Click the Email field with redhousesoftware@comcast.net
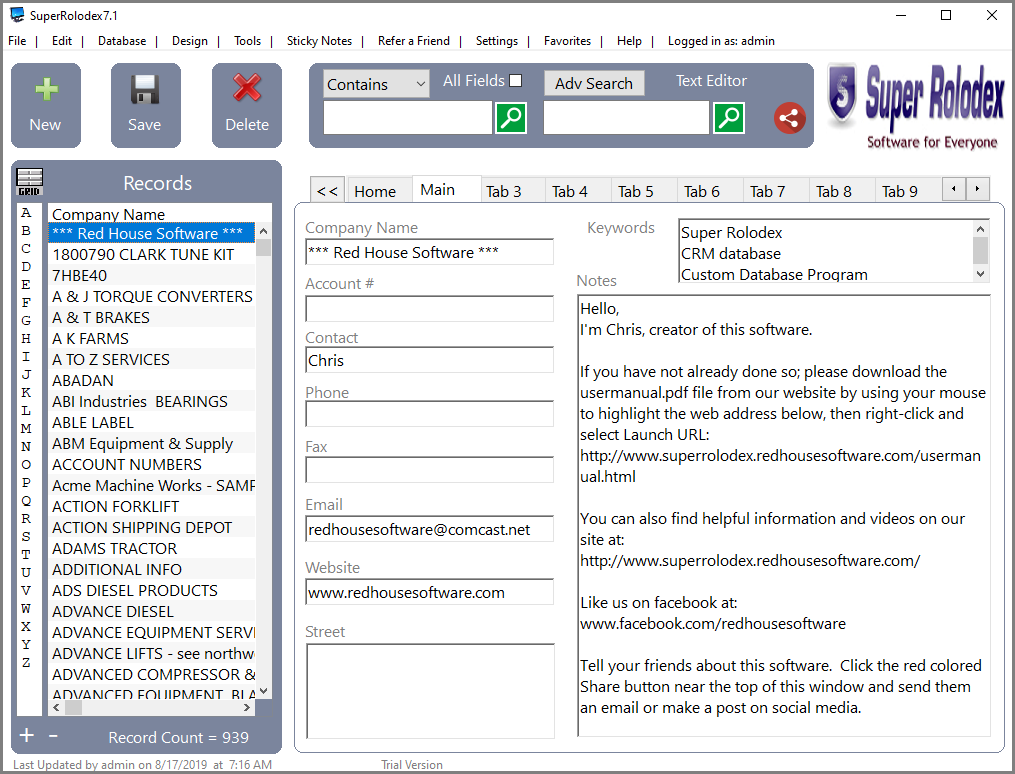This screenshot has height=774, width=1015. coord(429,529)
